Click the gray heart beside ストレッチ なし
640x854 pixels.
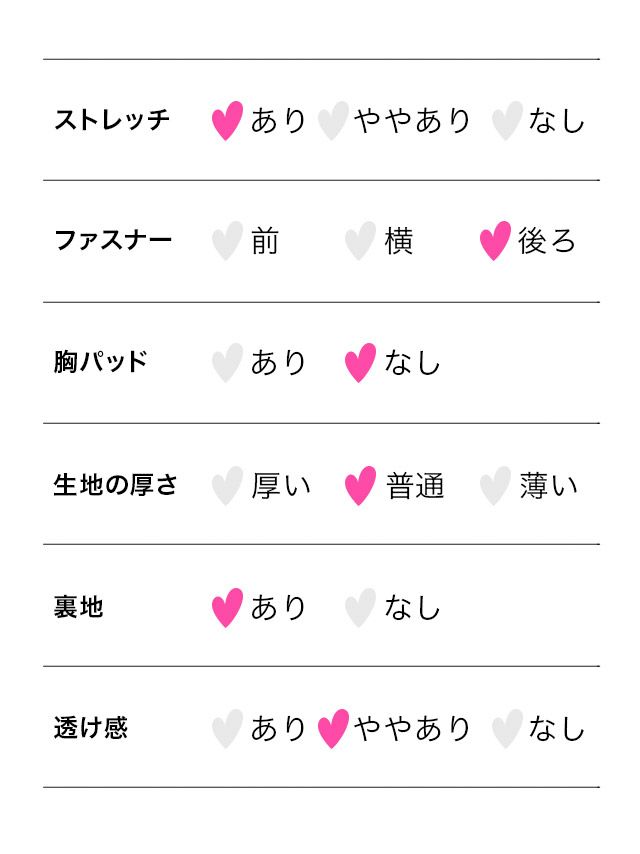point(507,120)
